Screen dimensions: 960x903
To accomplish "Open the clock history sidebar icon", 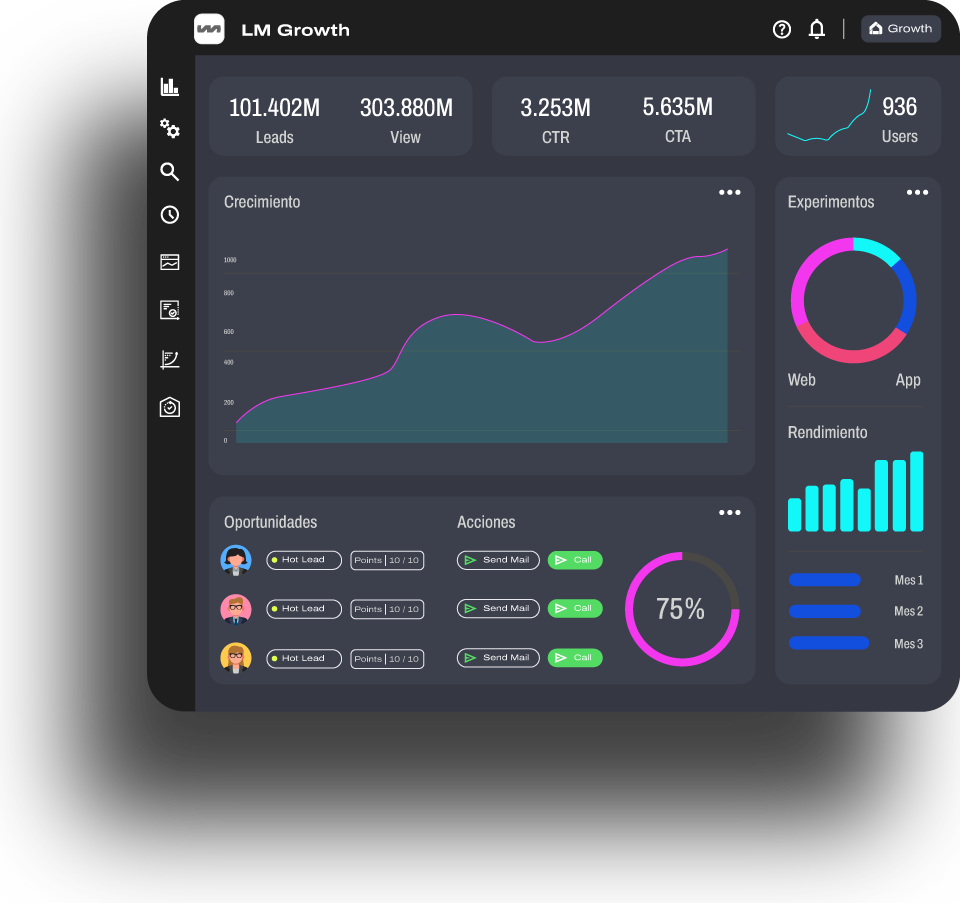I will [170, 215].
